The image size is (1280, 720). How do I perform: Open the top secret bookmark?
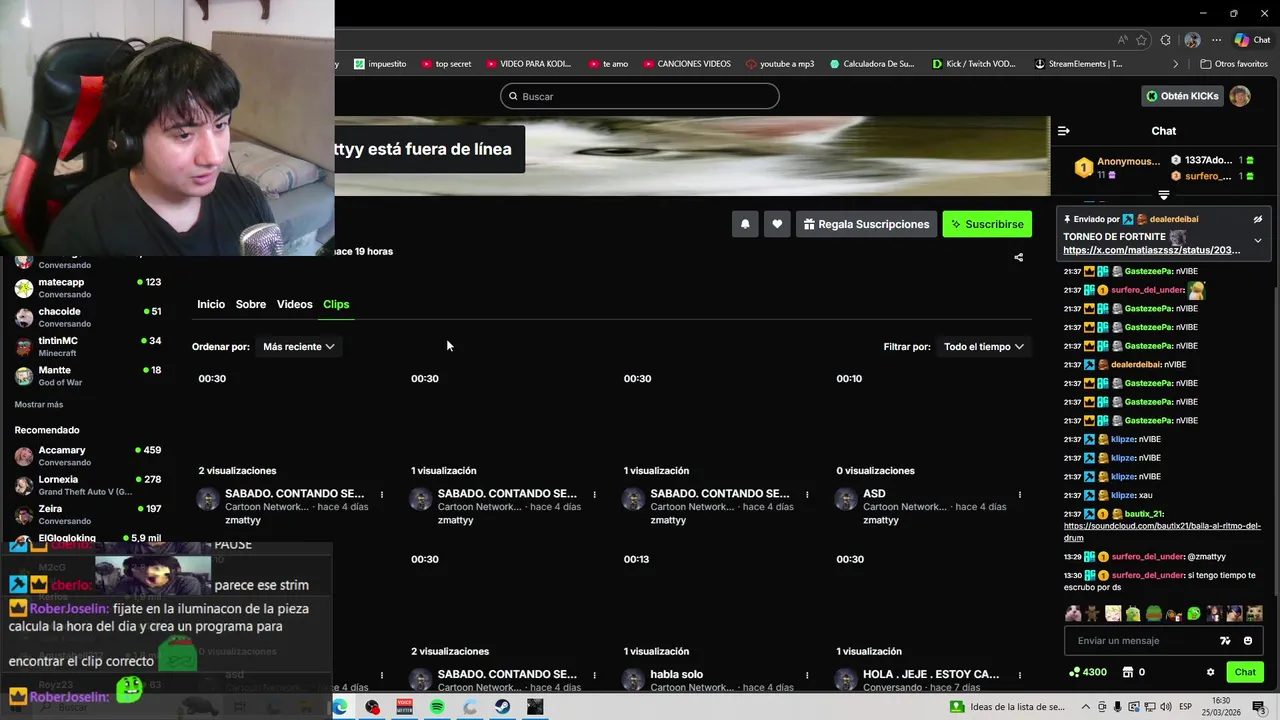point(446,64)
